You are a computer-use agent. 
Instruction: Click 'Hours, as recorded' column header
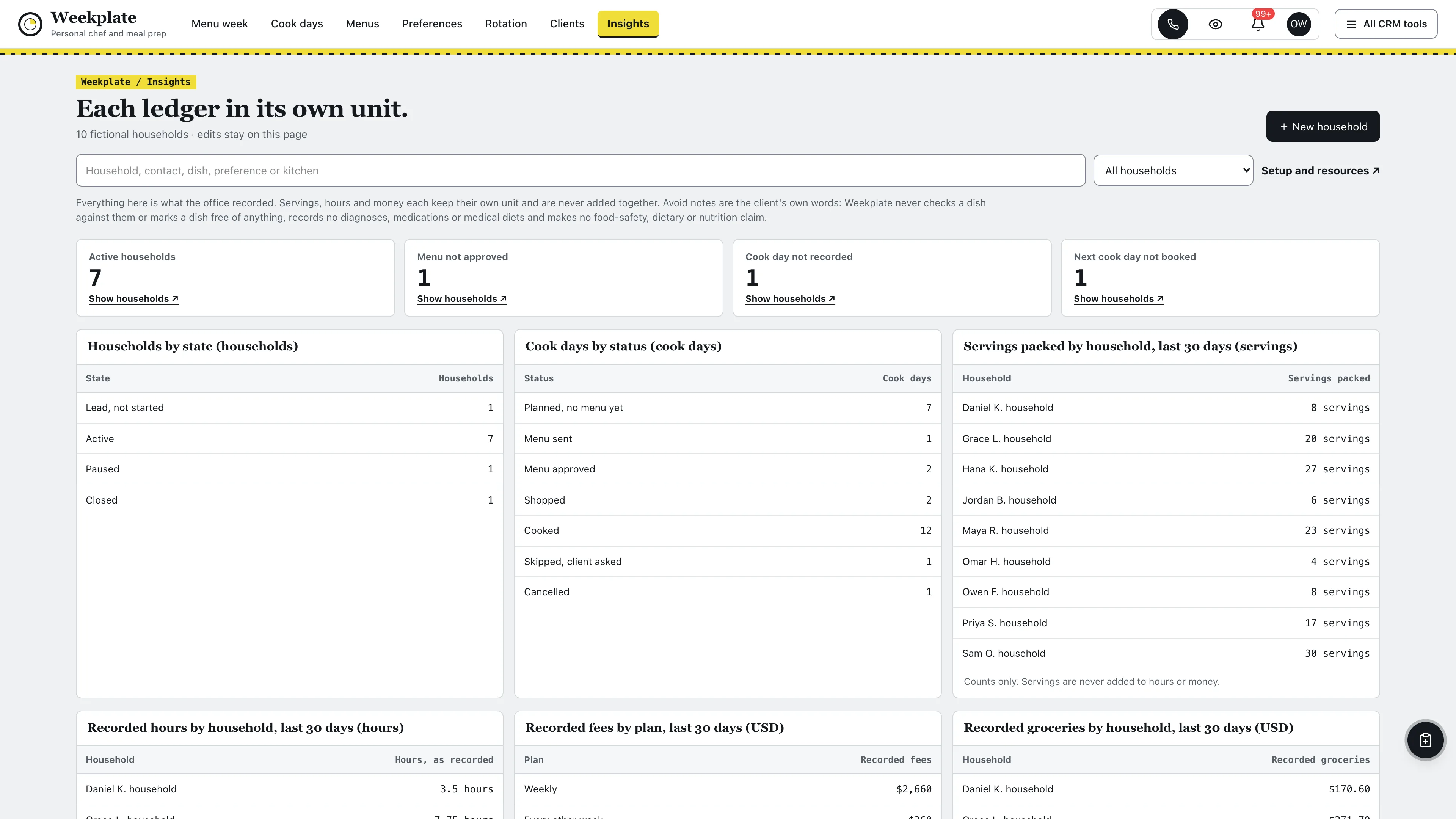point(444,759)
